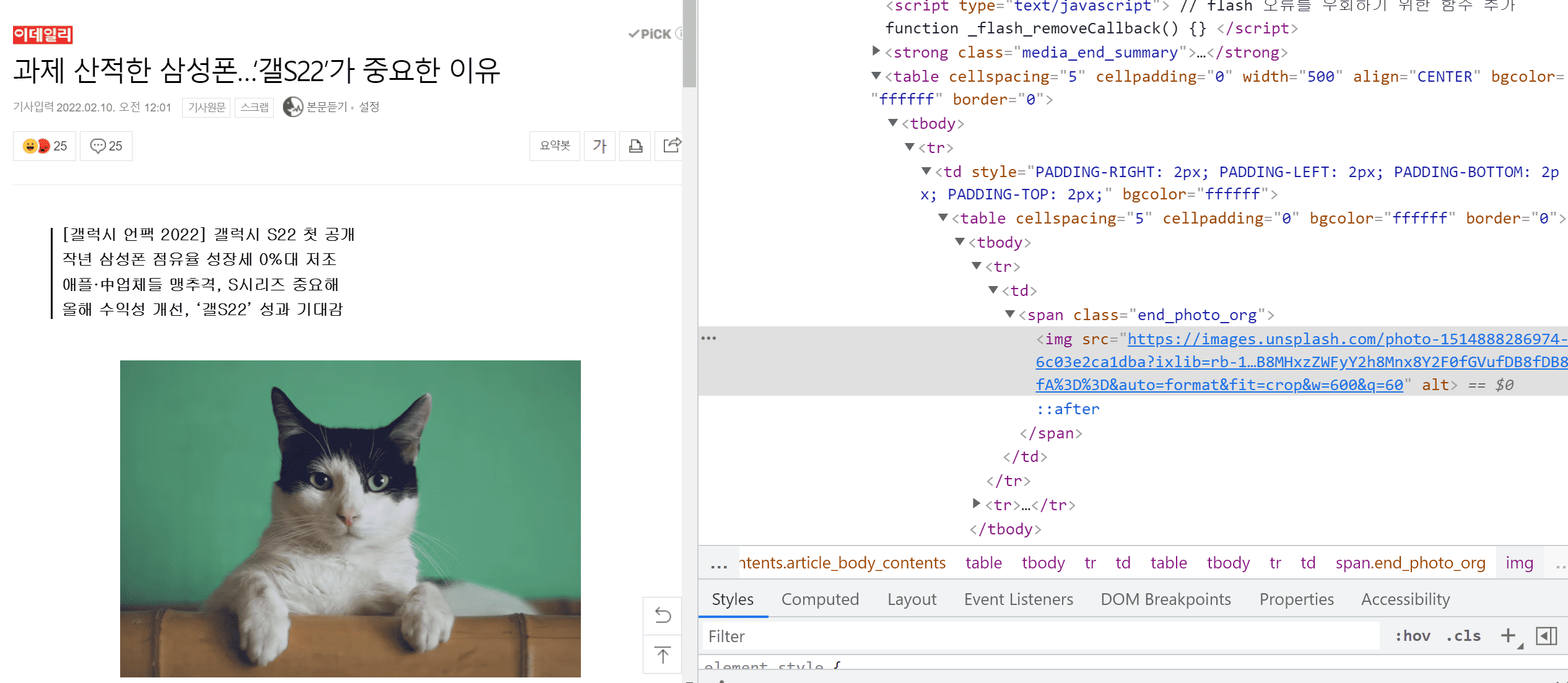Click the listen-to-article audio icon
Screen dimensions: 1568x683
(x=293, y=107)
